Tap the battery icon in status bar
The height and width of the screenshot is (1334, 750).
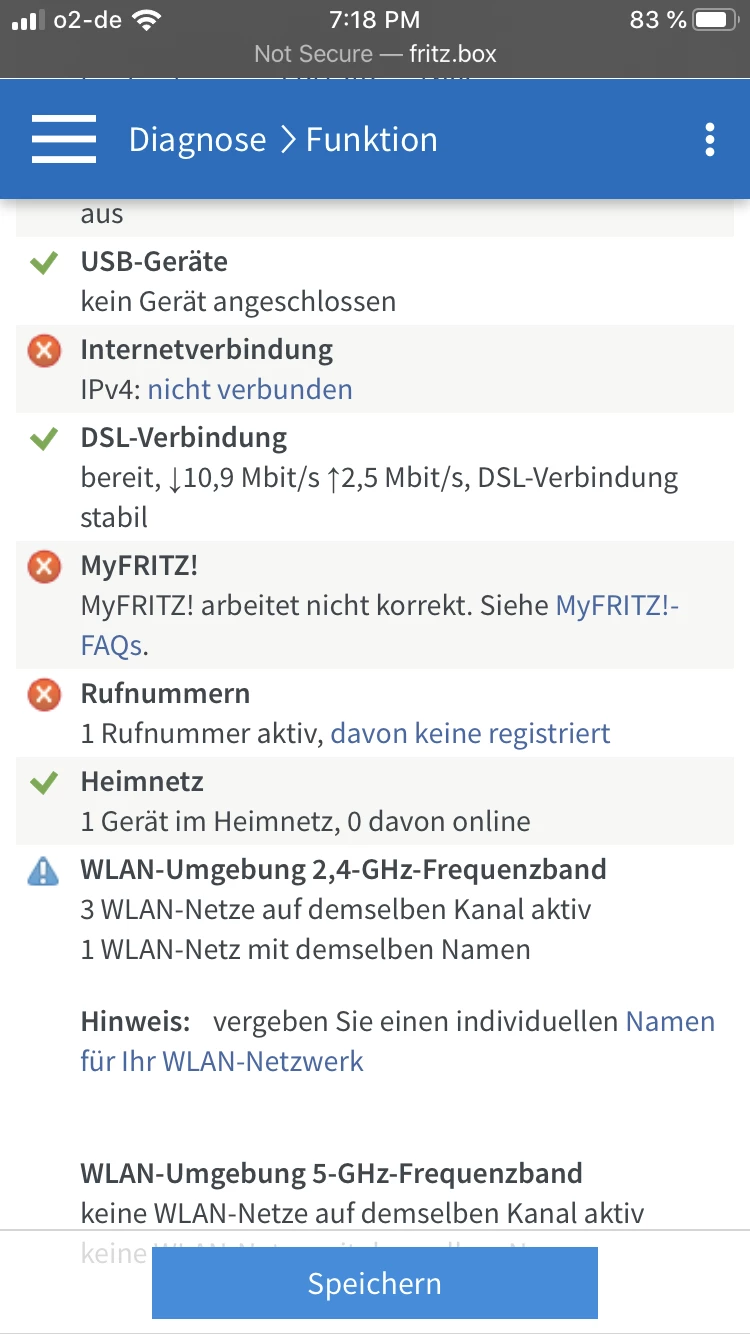pos(716,20)
